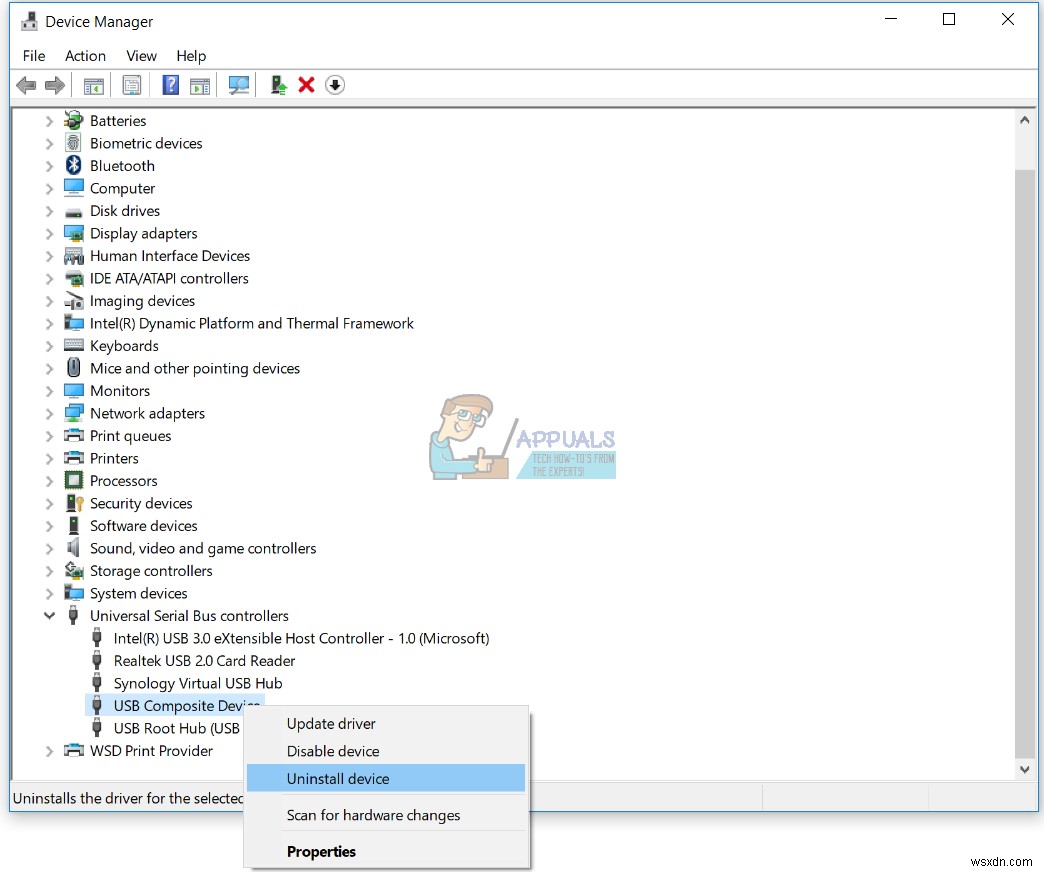Click the red X Uninstall device icon

[x=306, y=85]
